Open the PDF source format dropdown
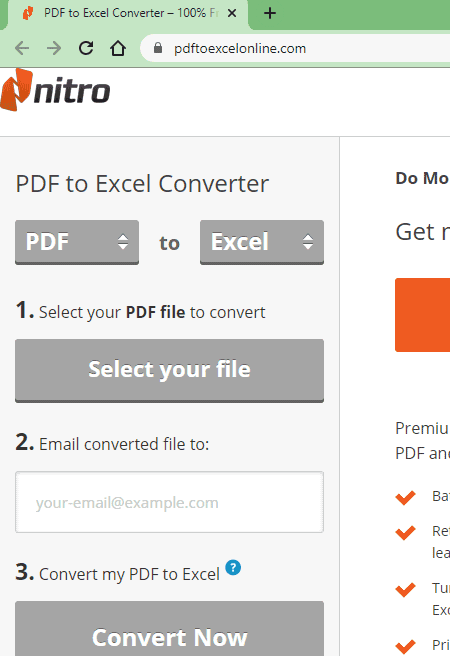The height and width of the screenshot is (656, 450). pyautogui.click(x=77, y=242)
